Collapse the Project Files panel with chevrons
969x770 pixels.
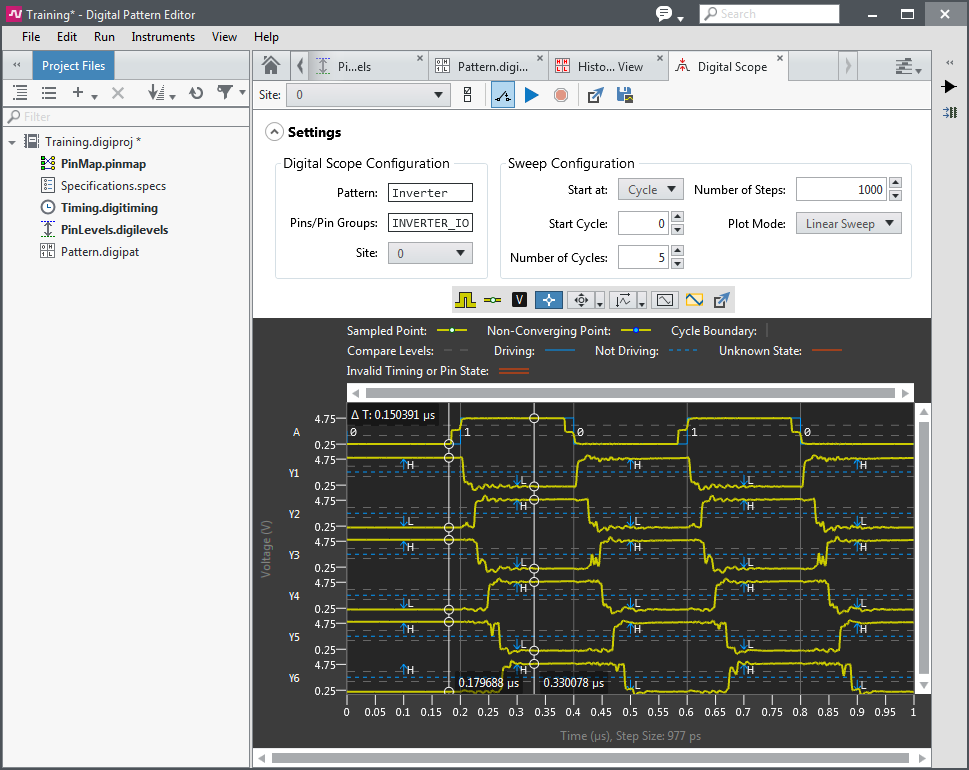[x=17, y=65]
